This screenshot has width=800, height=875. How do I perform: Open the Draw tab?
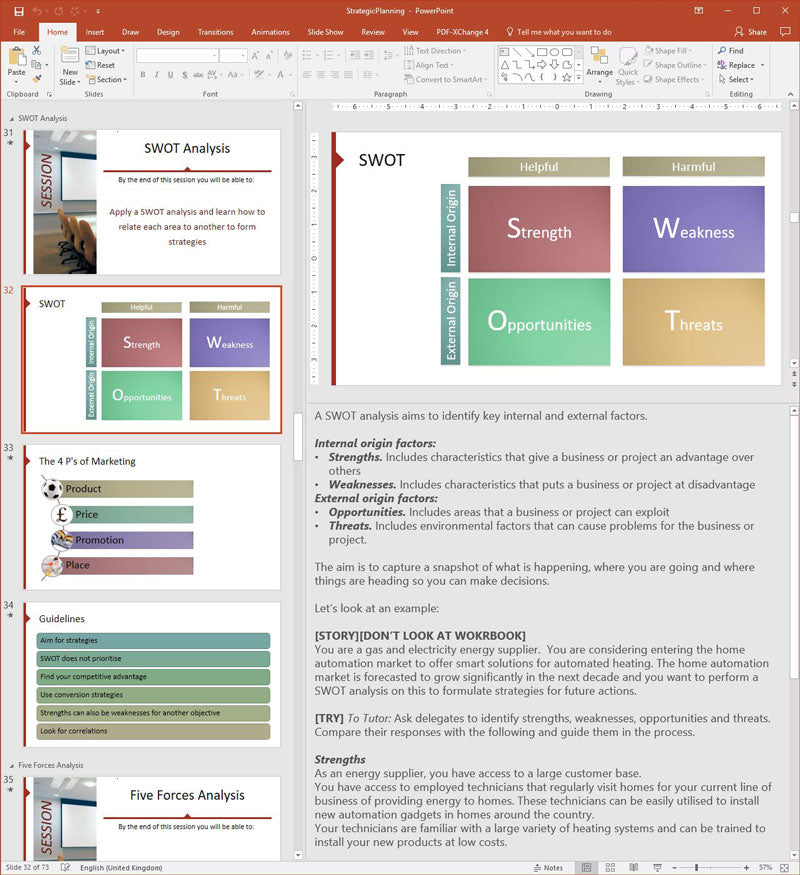click(131, 32)
